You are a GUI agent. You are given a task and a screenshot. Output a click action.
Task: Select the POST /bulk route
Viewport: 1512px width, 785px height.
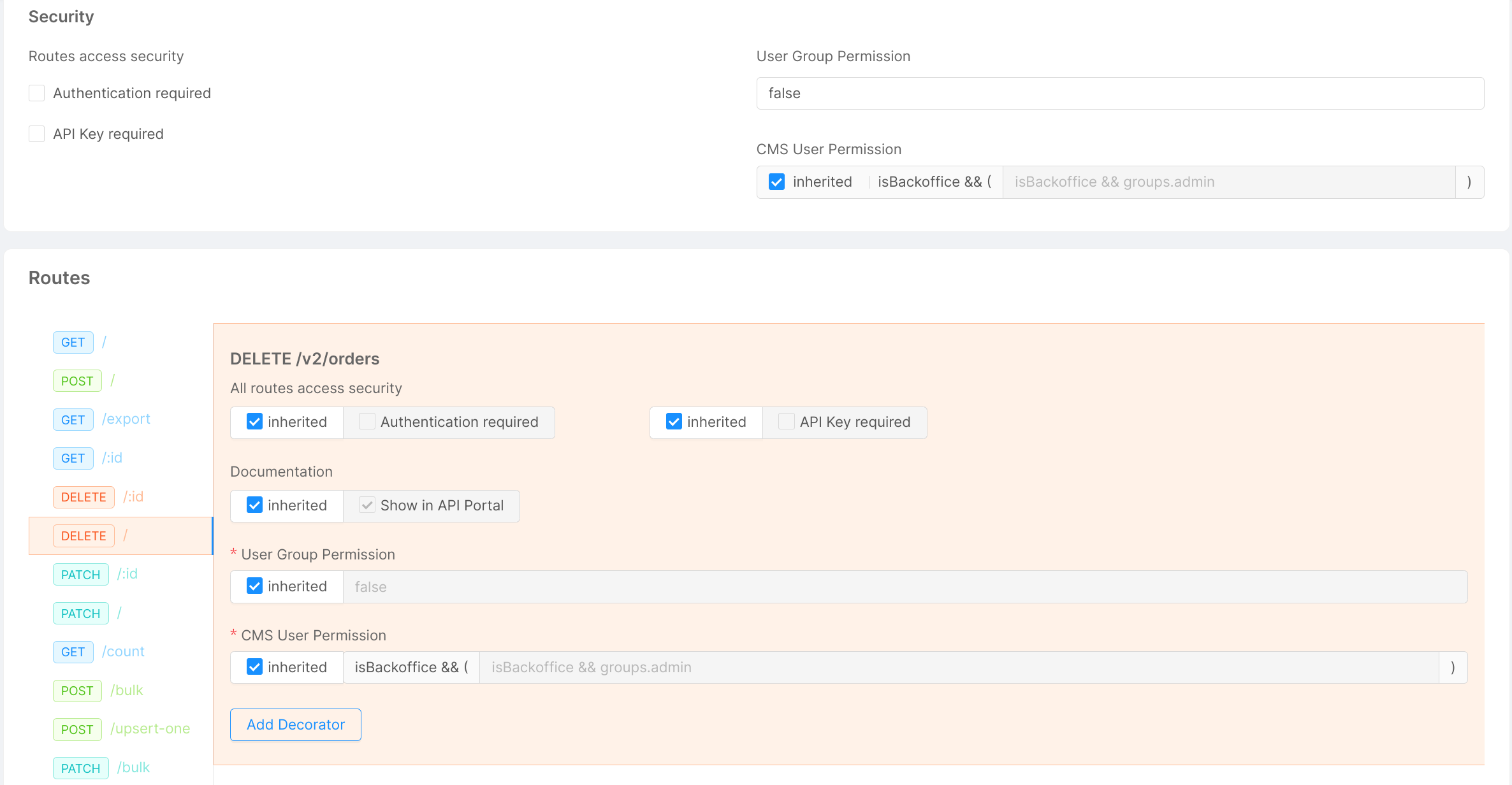click(77, 691)
